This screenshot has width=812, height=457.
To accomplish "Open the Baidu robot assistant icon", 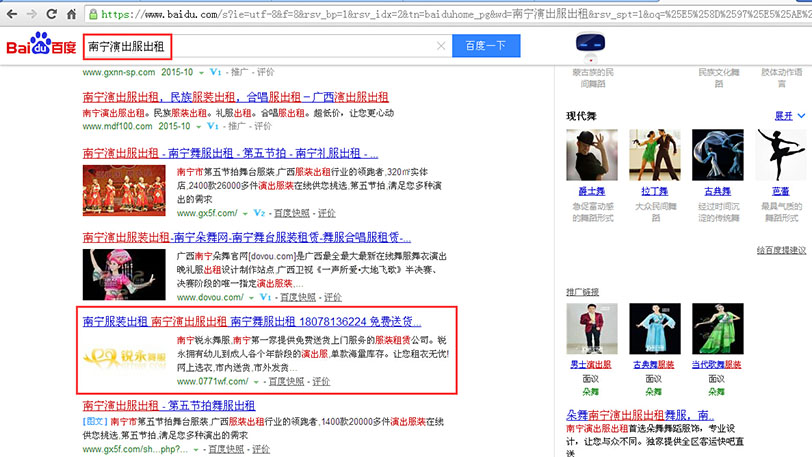I will coord(590,46).
